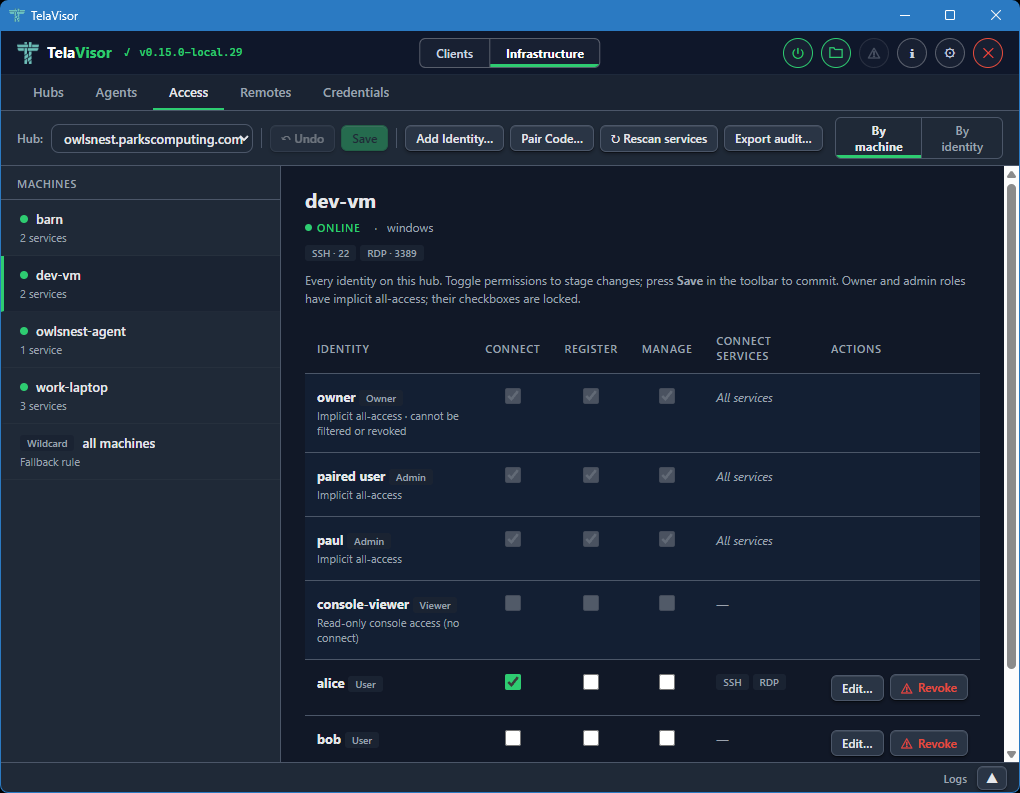The width and height of the screenshot is (1020, 793).
Task: Open the Agents tab
Action: pos(116,92)
